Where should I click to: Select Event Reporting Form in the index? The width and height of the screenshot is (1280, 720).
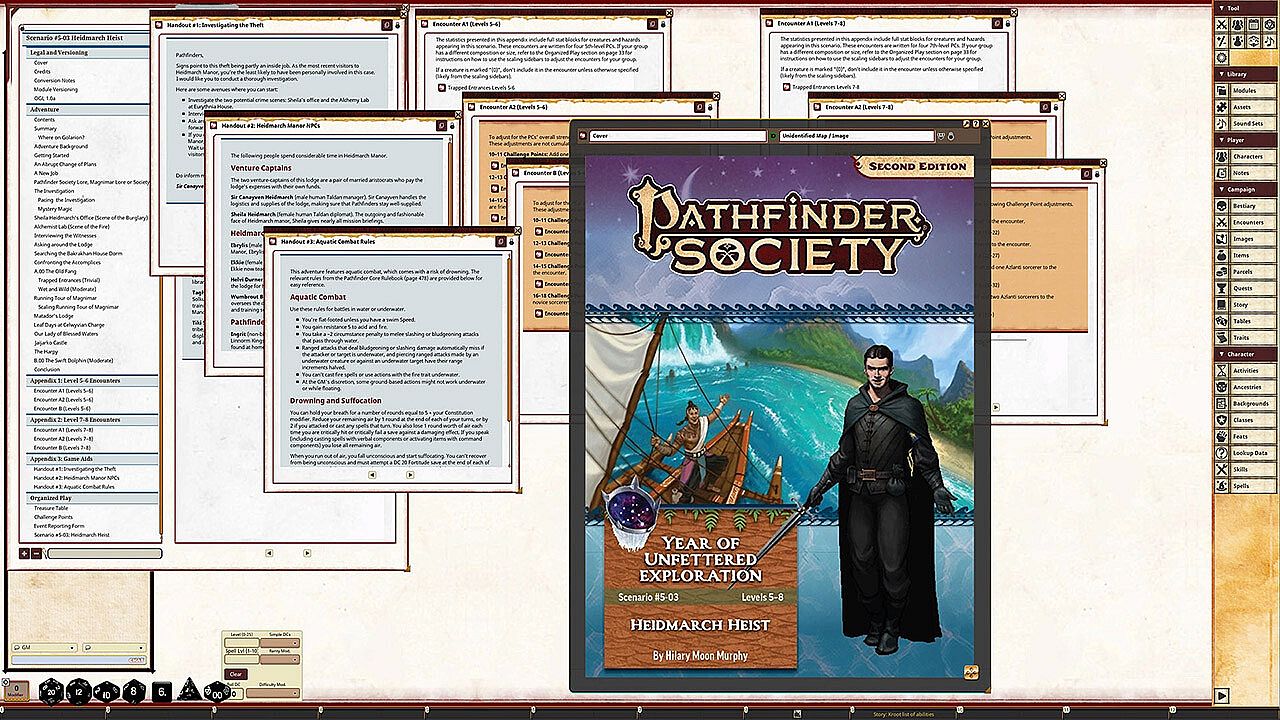pyautogui.click(x=59, y=526)
